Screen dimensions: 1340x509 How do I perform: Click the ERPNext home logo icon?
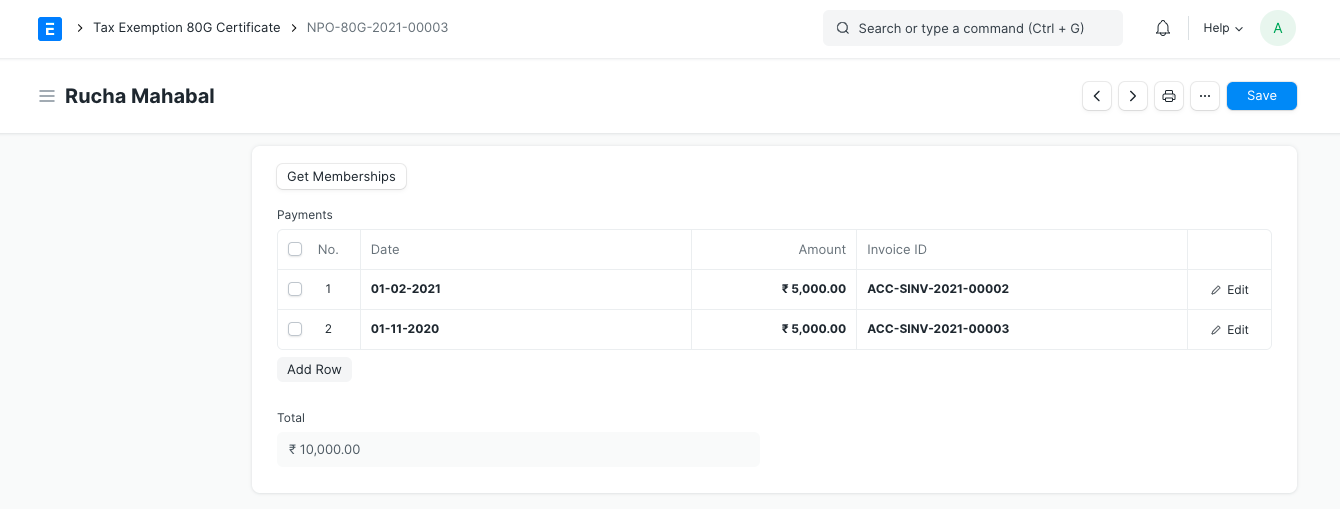(x=50, y=28)
